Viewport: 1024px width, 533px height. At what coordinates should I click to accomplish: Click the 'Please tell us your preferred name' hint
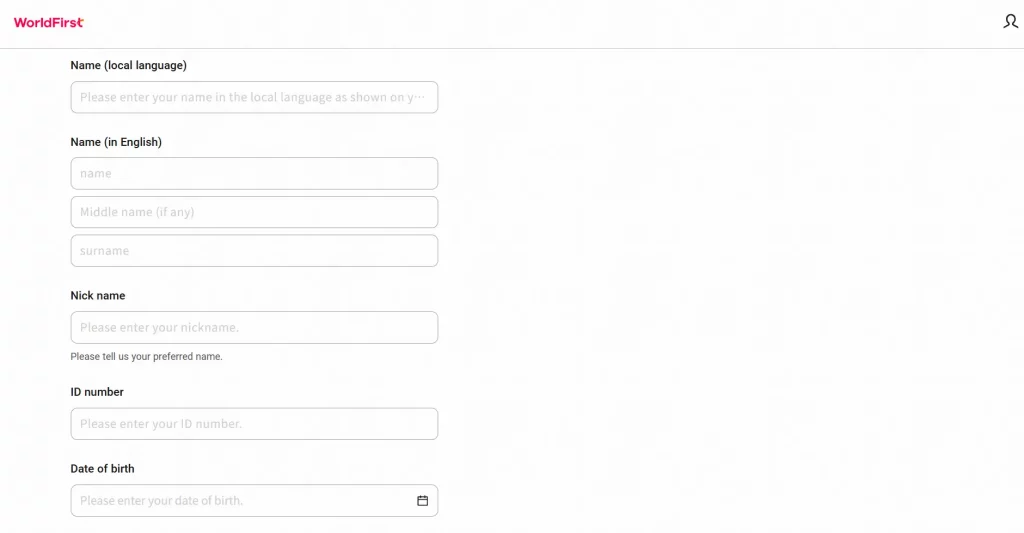tap(146, 357)
